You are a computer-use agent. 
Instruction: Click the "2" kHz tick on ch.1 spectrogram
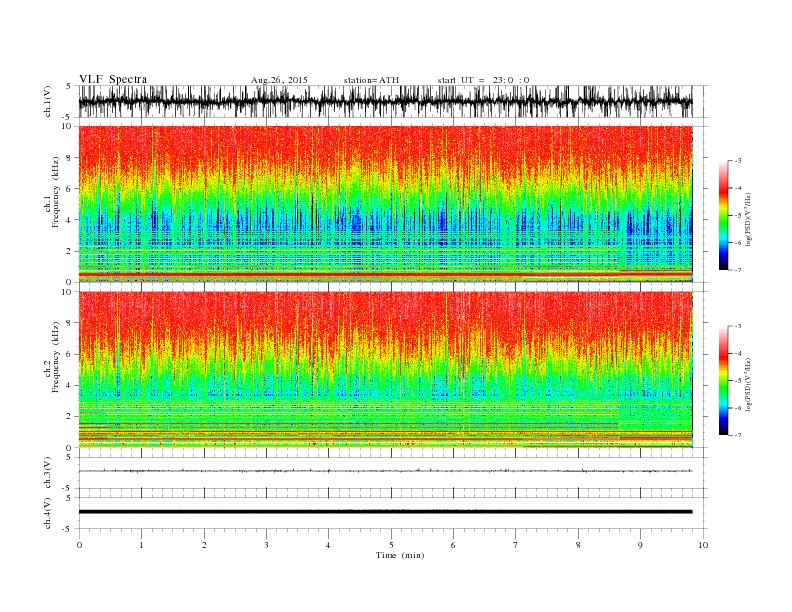[70, 251]
